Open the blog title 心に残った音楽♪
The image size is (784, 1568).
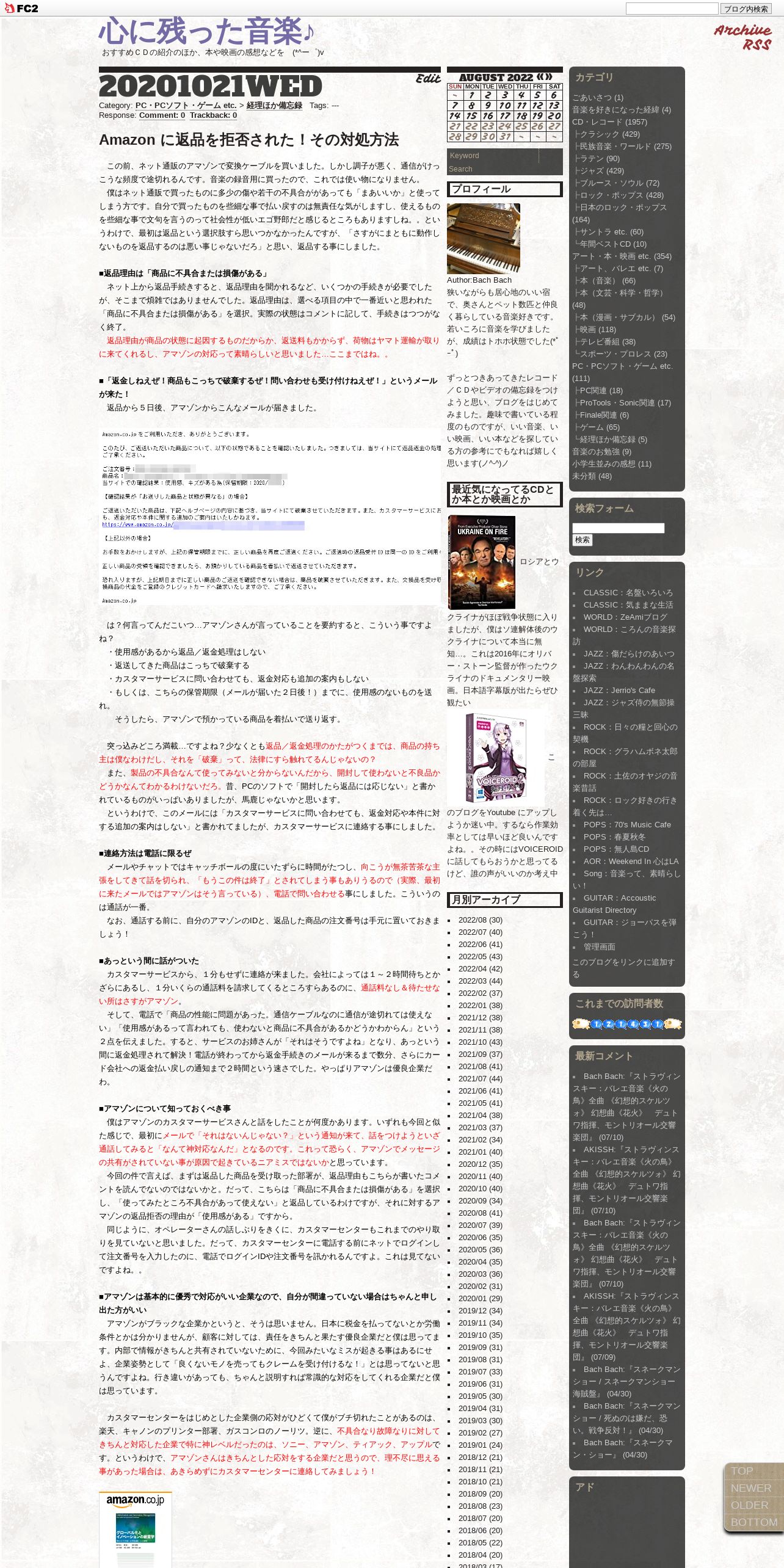click(x=207, y=31)
